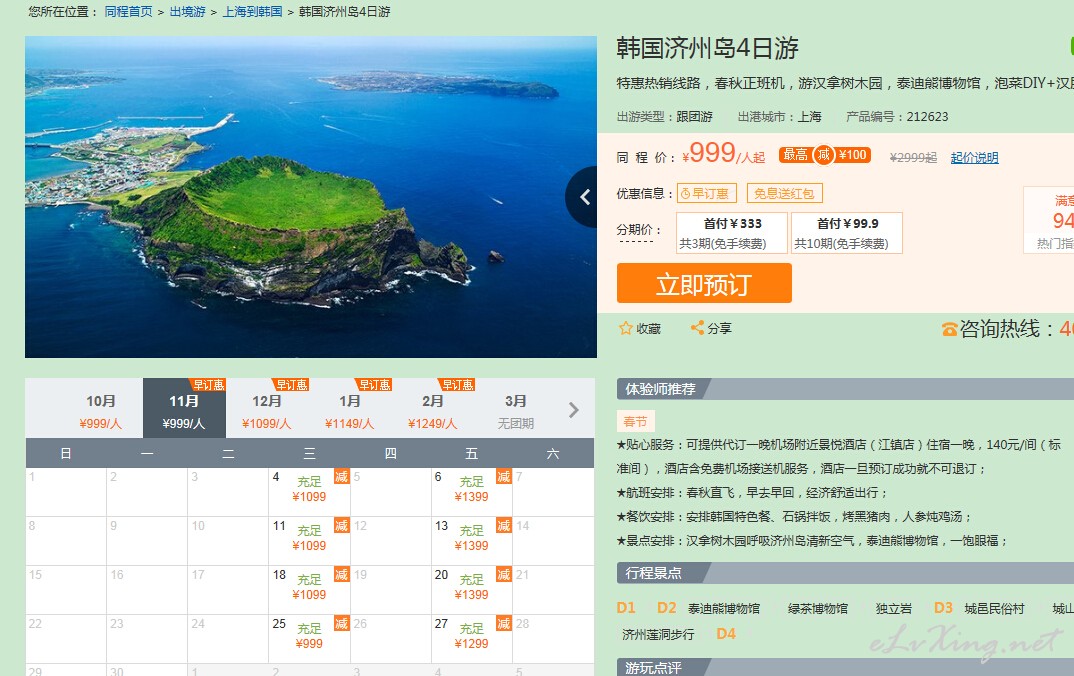Click the early-booking tag above 1月 tab
This screenshot has height=676, width=1074.
(x=375, y=385)
